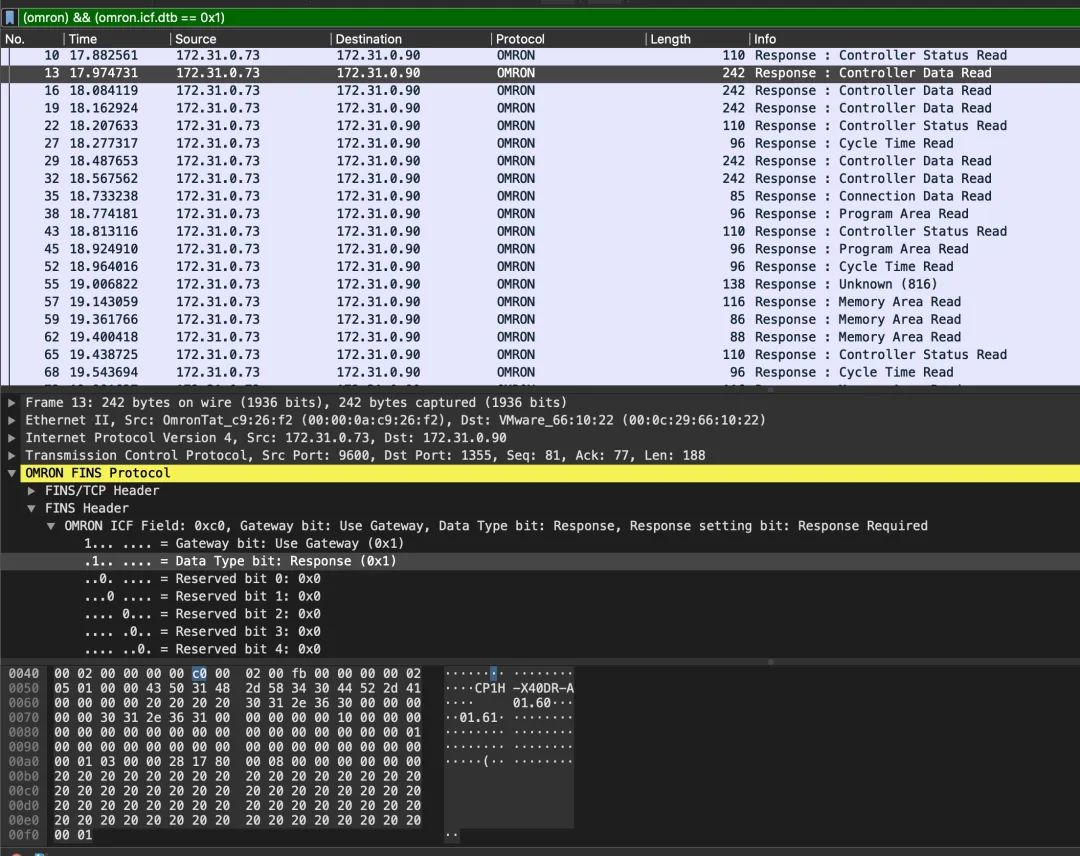Select packet 22 Controller Status Read
The height and width of the screenshot is (856, 1080).
click(540, 125)
